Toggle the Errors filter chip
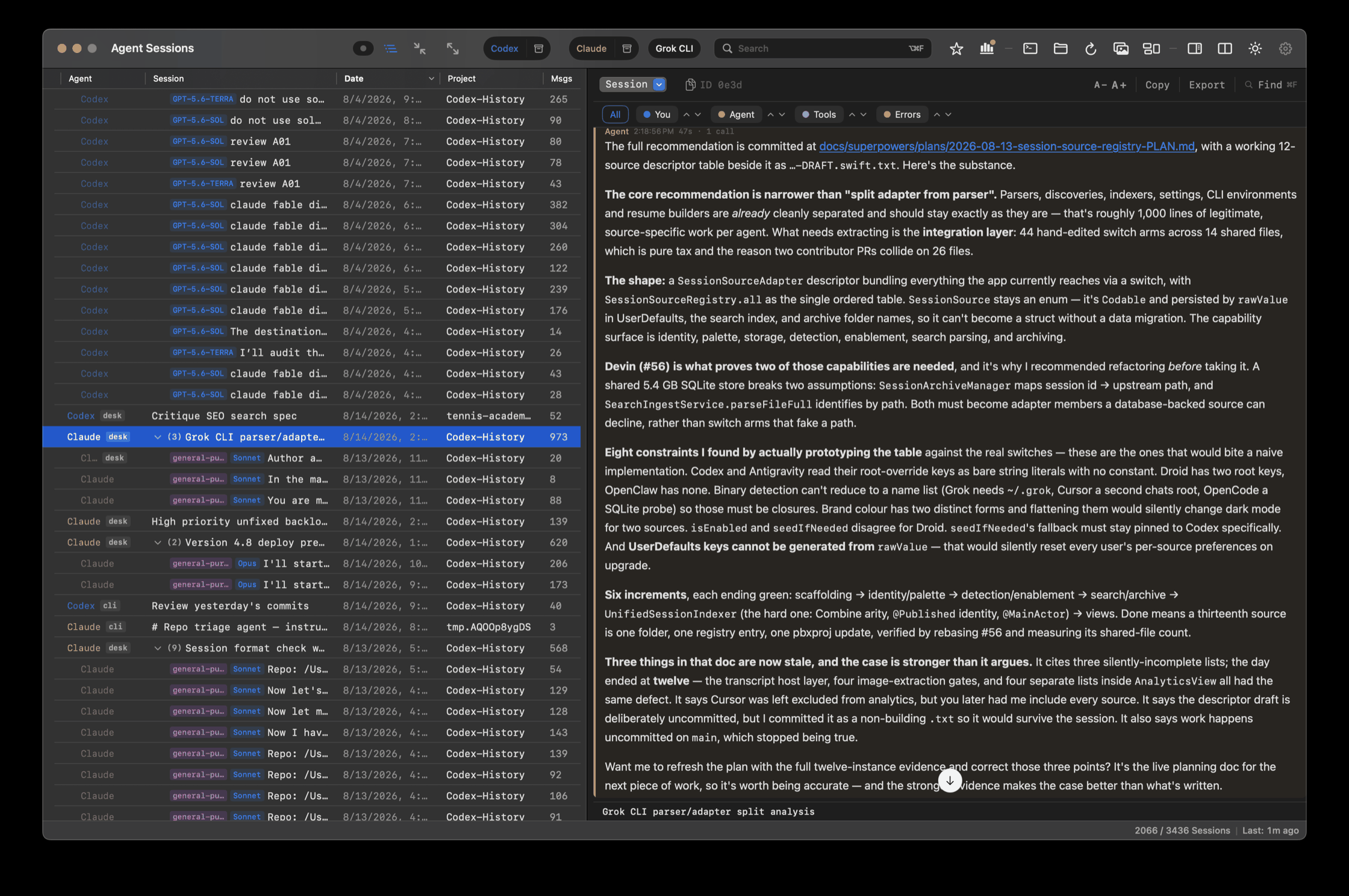This screenshot has height=896, width=1349. pos(902,114)
